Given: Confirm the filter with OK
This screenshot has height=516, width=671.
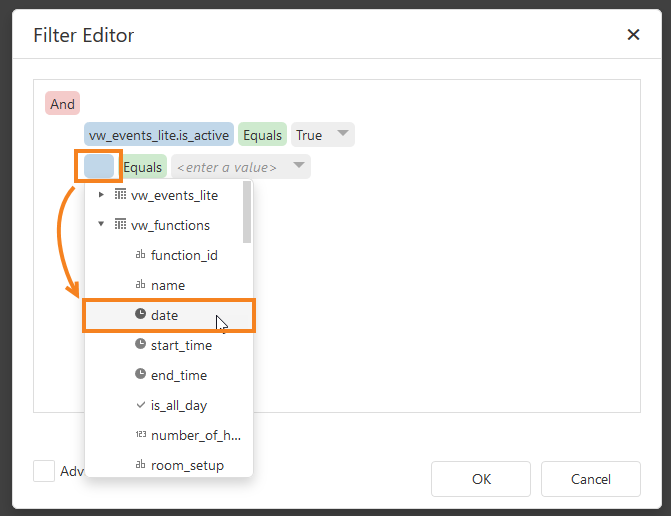Looking at the screenshot, I should (x=481, y=479).
